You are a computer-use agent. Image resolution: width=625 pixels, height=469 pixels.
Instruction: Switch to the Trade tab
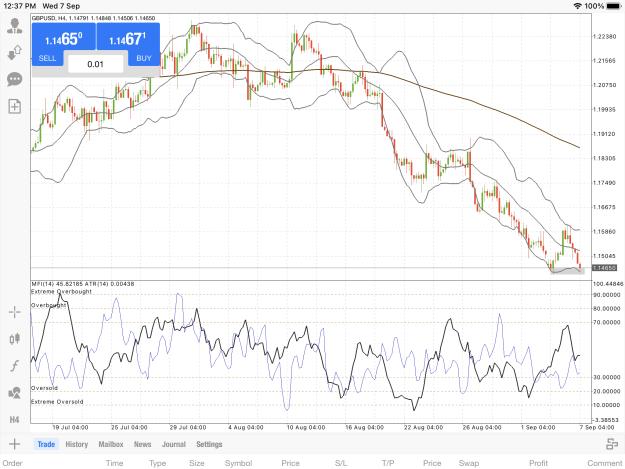[x=46, y=444]
